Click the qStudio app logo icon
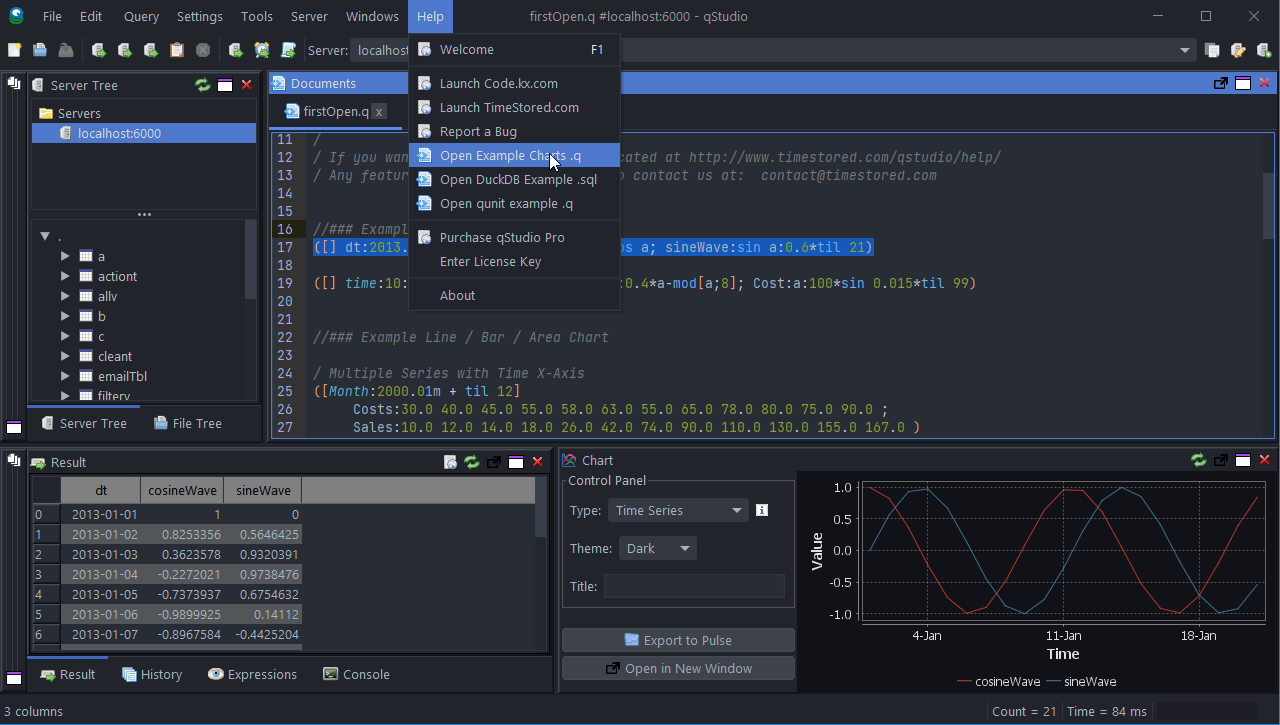This screenshot has height=725, width=1280. pyautogui.click(x=15, y=16)
